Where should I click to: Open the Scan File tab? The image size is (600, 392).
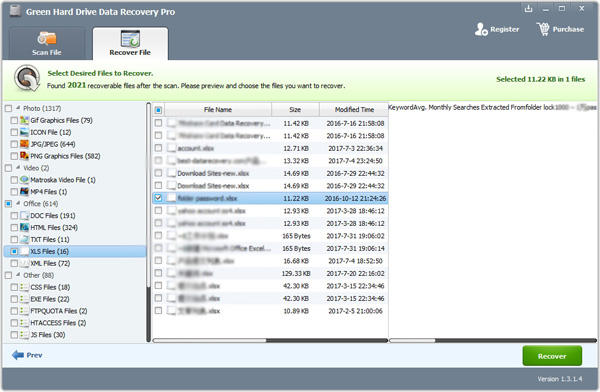(x=46, y=44)
